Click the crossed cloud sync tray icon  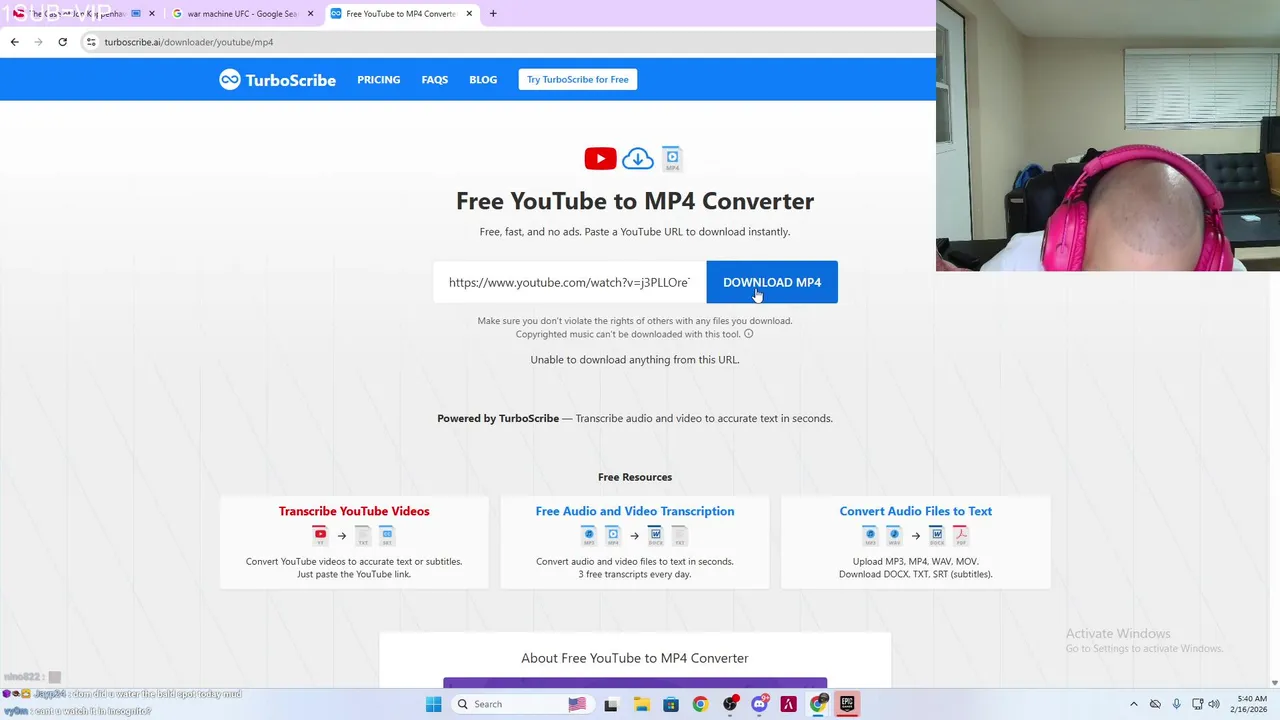pyautogui.click(x=1155, y=704)
